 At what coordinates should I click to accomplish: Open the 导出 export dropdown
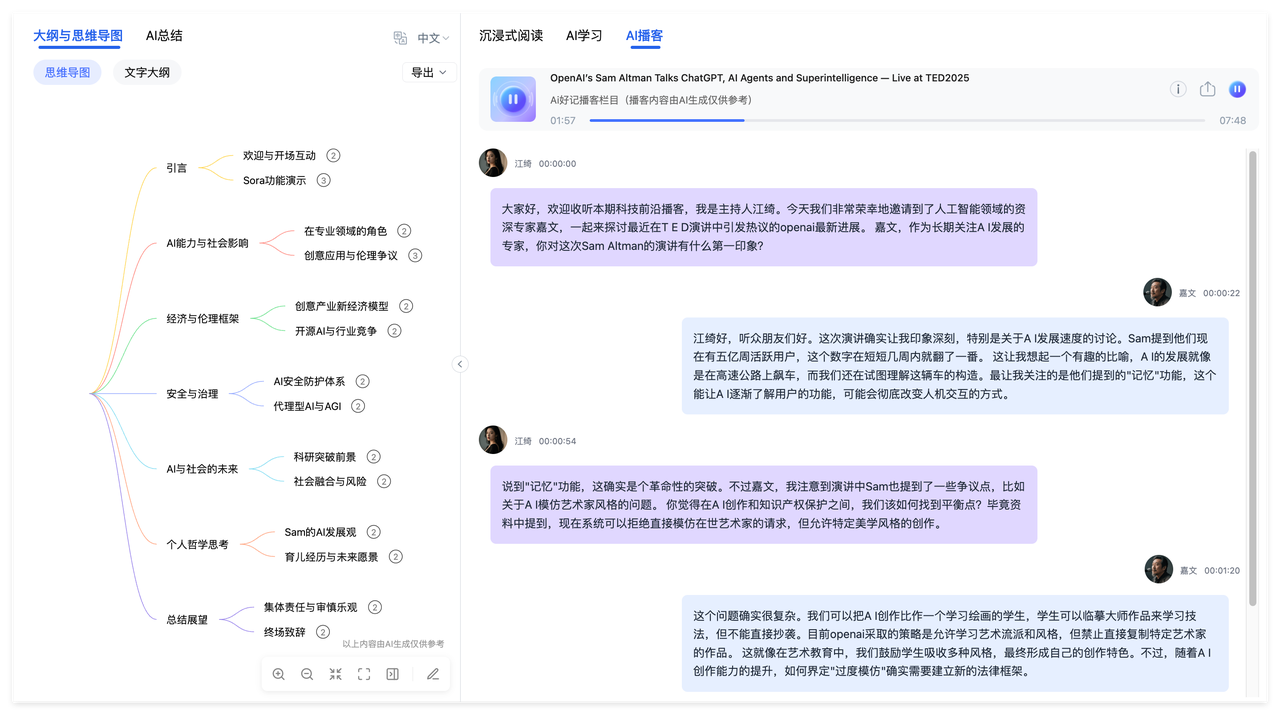428,72
